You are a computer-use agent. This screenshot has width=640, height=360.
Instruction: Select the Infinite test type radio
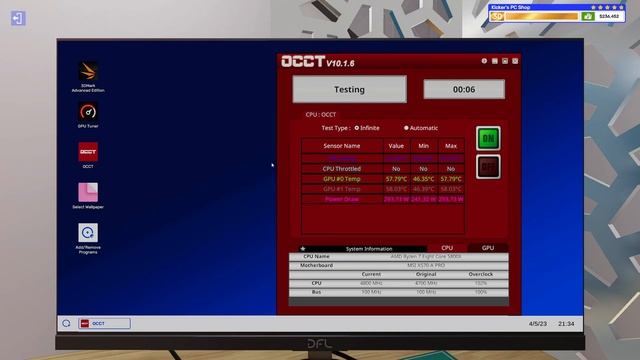point(357,128)
